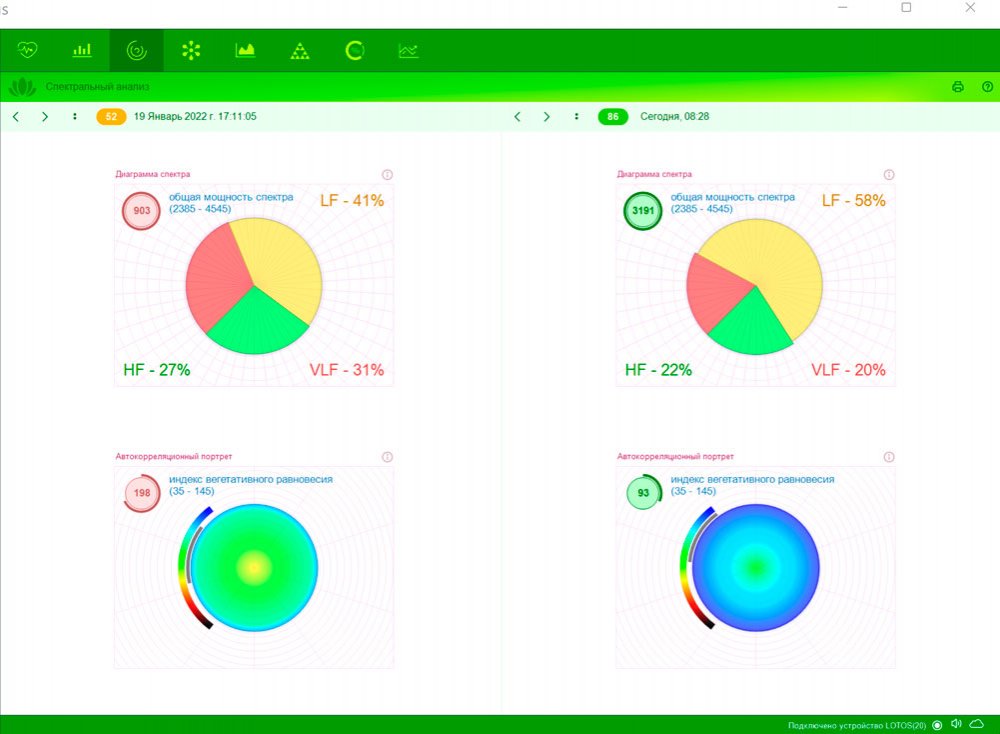Select the spiral spectral analysis tab icon
Image resolution: width=1000 pixels, height=734 pixels.
(136, 50)
